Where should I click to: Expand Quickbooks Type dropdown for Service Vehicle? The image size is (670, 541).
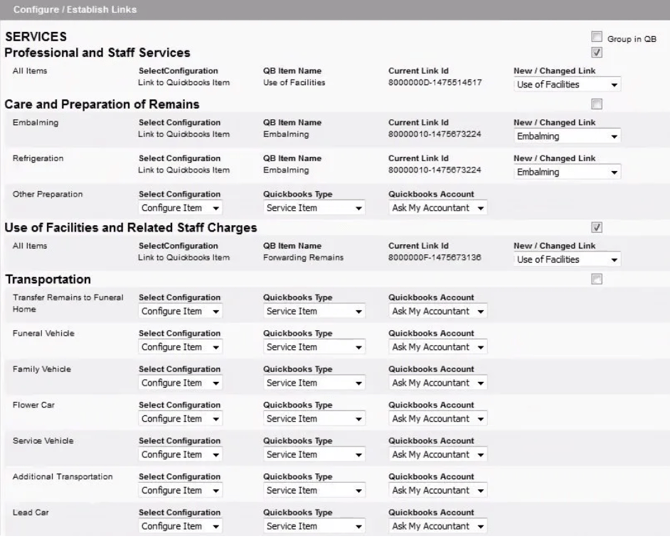[x=313, y=455]
